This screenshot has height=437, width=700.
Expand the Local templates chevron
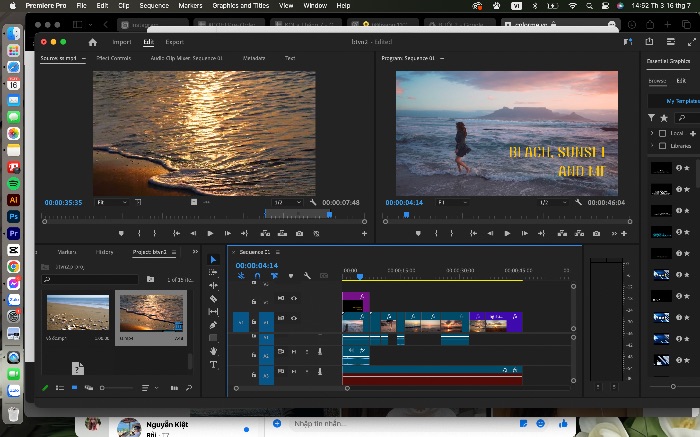pyautogui.click(x=652, y=133)
